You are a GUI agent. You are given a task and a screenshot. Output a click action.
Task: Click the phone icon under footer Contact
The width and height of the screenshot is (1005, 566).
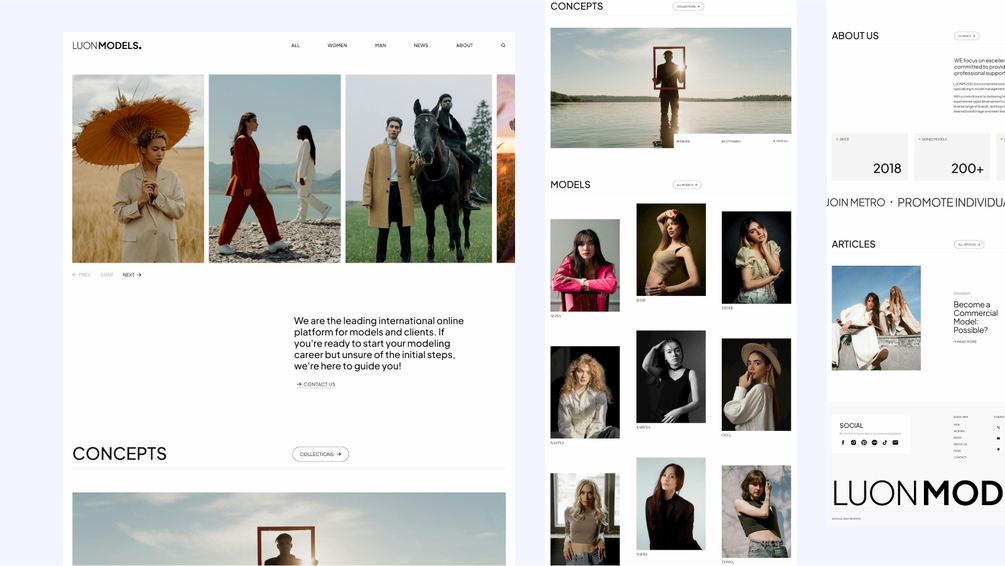998,428
